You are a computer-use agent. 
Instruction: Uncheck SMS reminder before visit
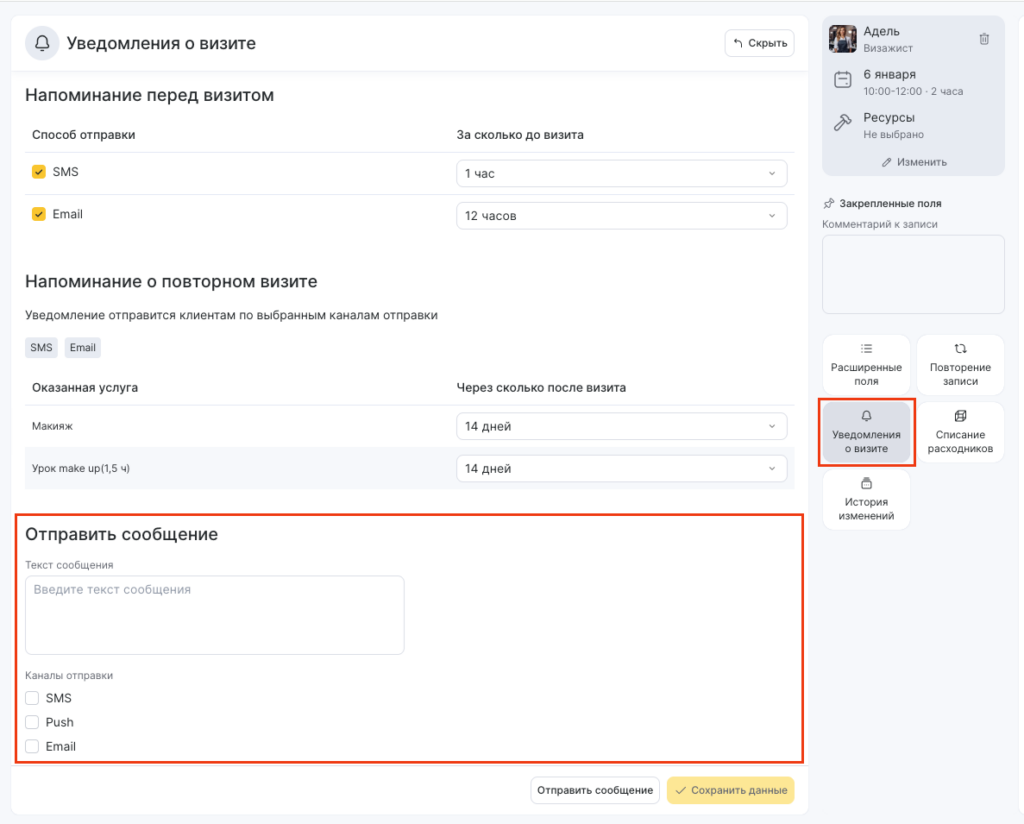pyautogui.click(x=39, y=172)
